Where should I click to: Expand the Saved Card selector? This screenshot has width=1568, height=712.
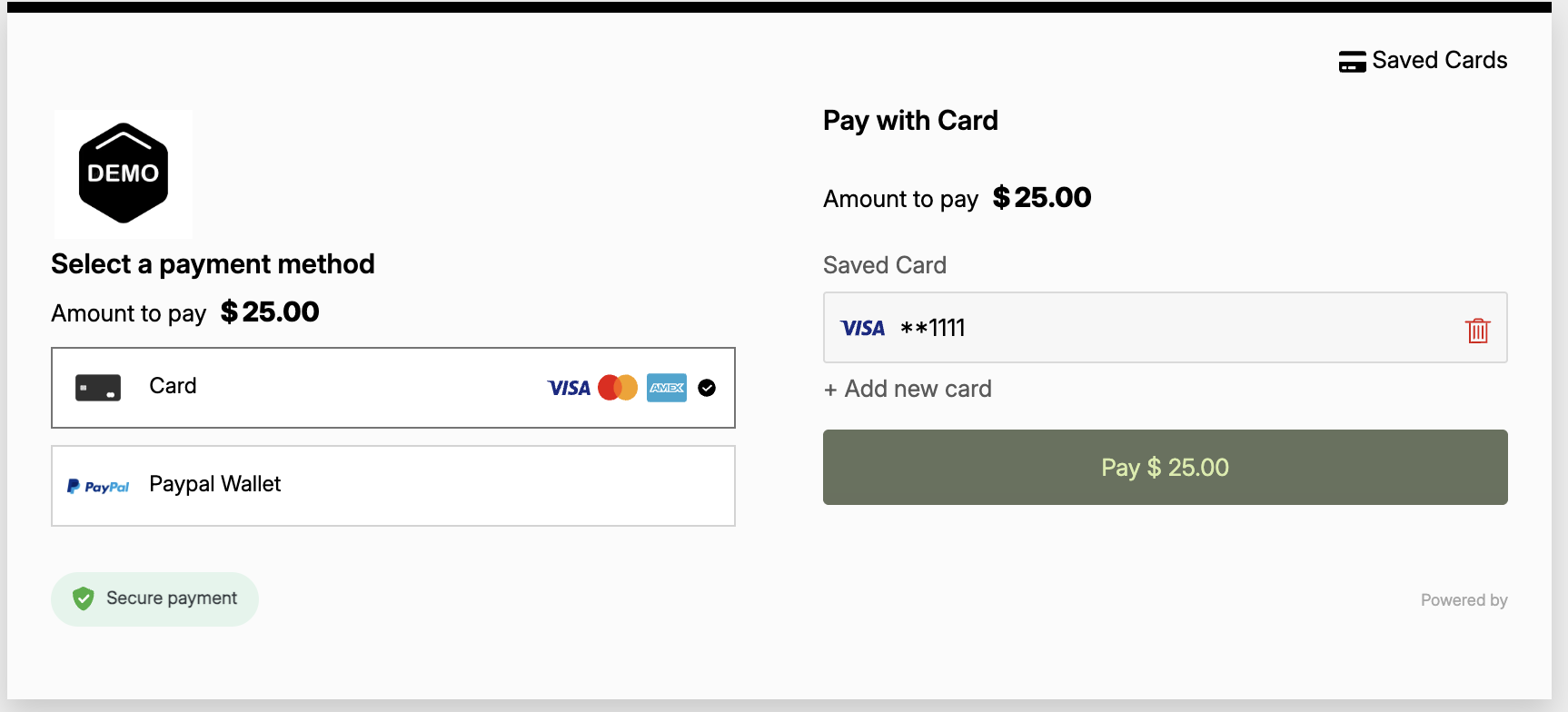[x=1166, y=328]
